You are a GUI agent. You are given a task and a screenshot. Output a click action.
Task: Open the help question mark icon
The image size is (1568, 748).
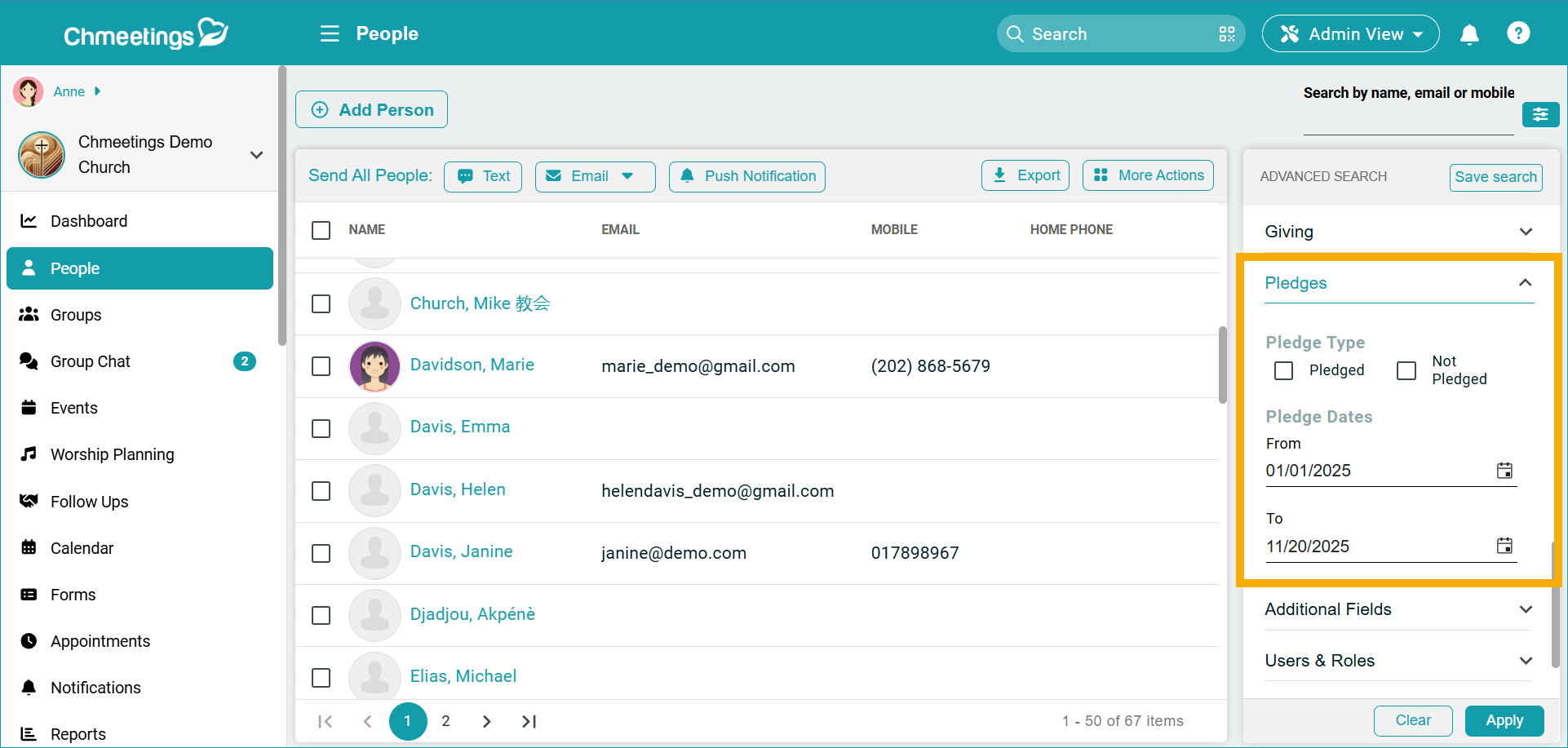click(1517, 33)
